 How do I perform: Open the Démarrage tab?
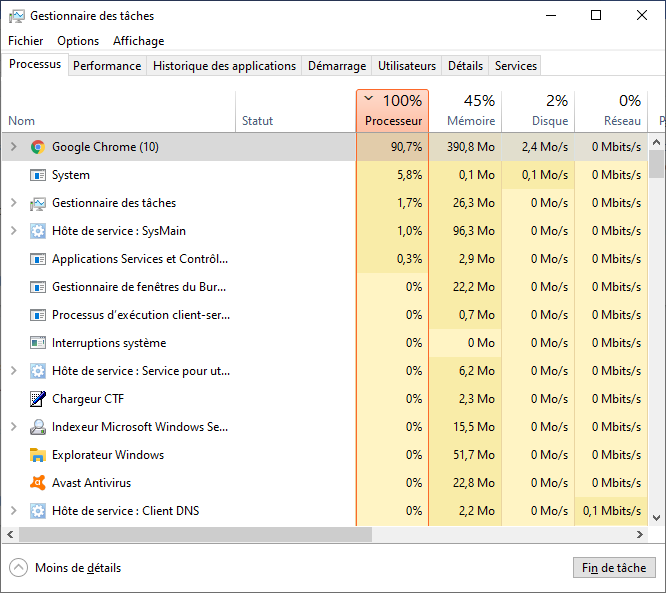337,66
